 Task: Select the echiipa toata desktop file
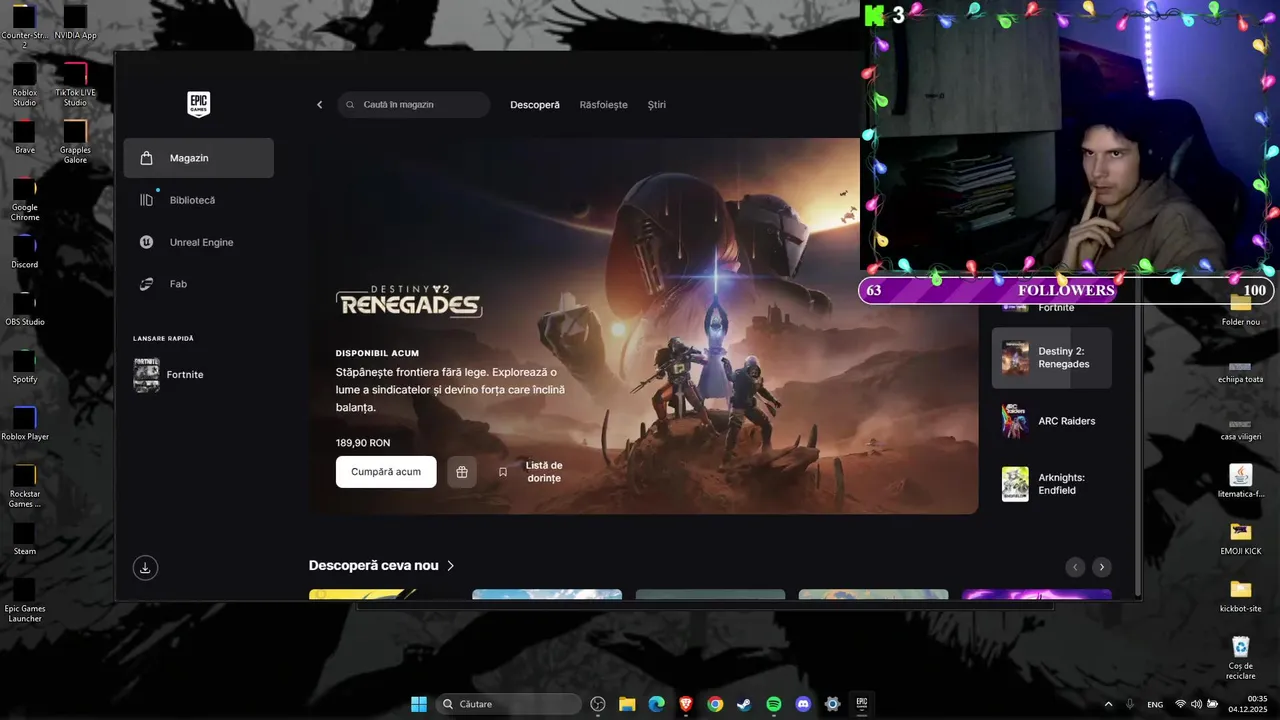pyautogui.click(x=1240, y=371)
